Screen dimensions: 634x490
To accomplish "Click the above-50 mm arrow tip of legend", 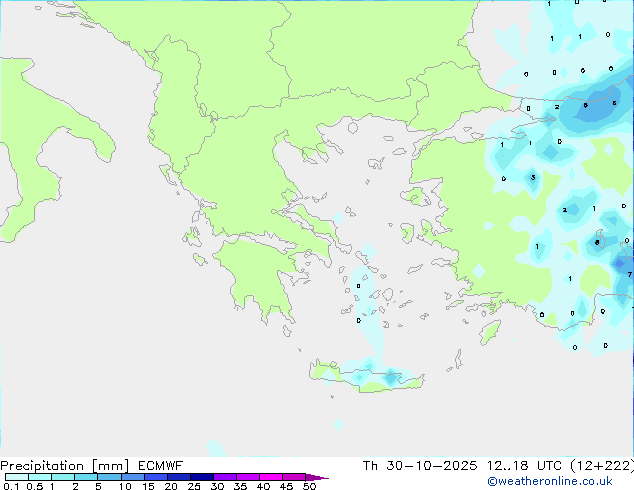I will click(317, 477).
